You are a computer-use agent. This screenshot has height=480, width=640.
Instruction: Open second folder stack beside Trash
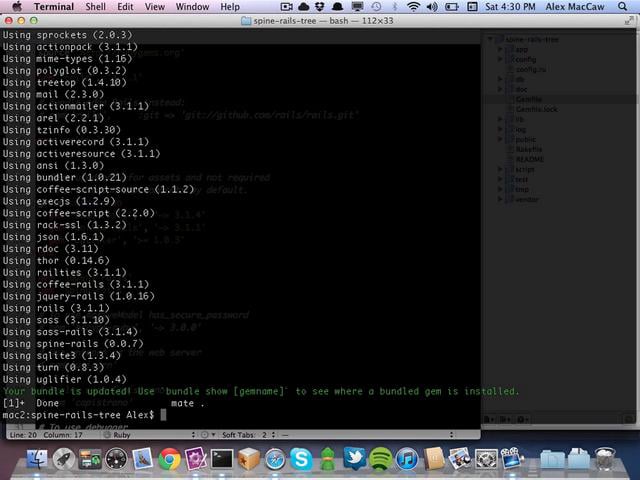[x=578, y=459]
